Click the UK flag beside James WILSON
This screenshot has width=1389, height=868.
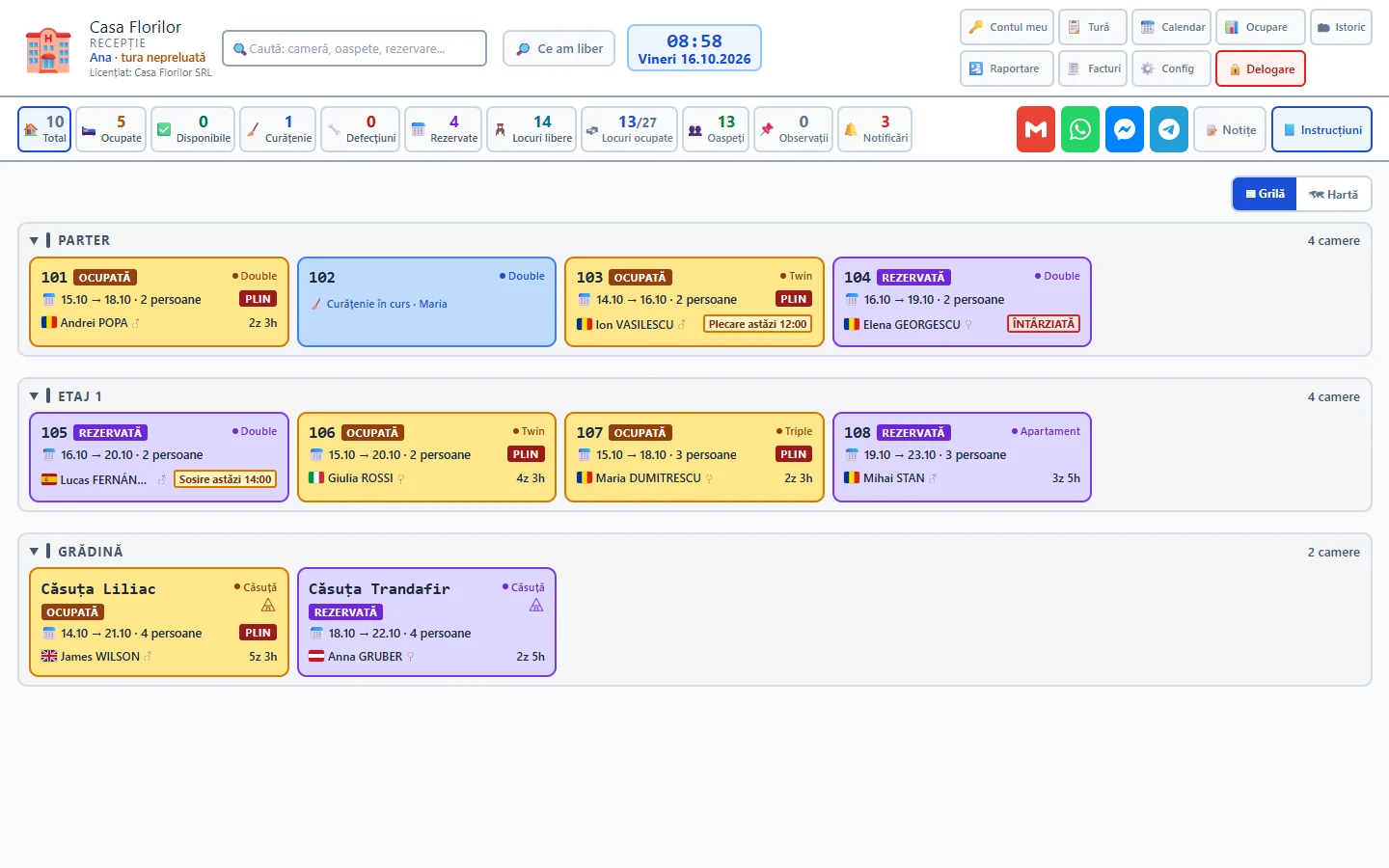(x=49, y=657)
